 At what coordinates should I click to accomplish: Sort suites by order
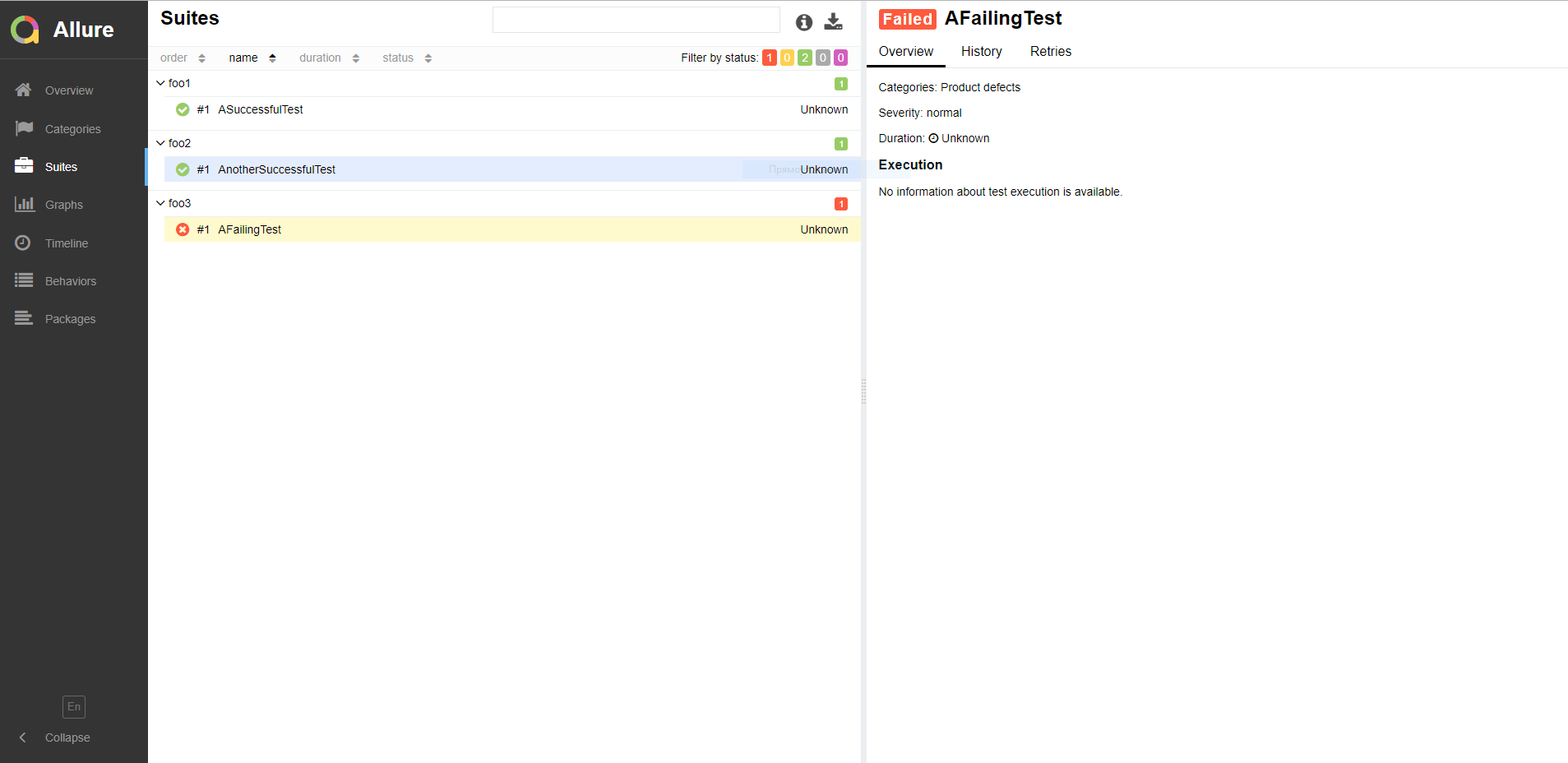tap(183, 58)
